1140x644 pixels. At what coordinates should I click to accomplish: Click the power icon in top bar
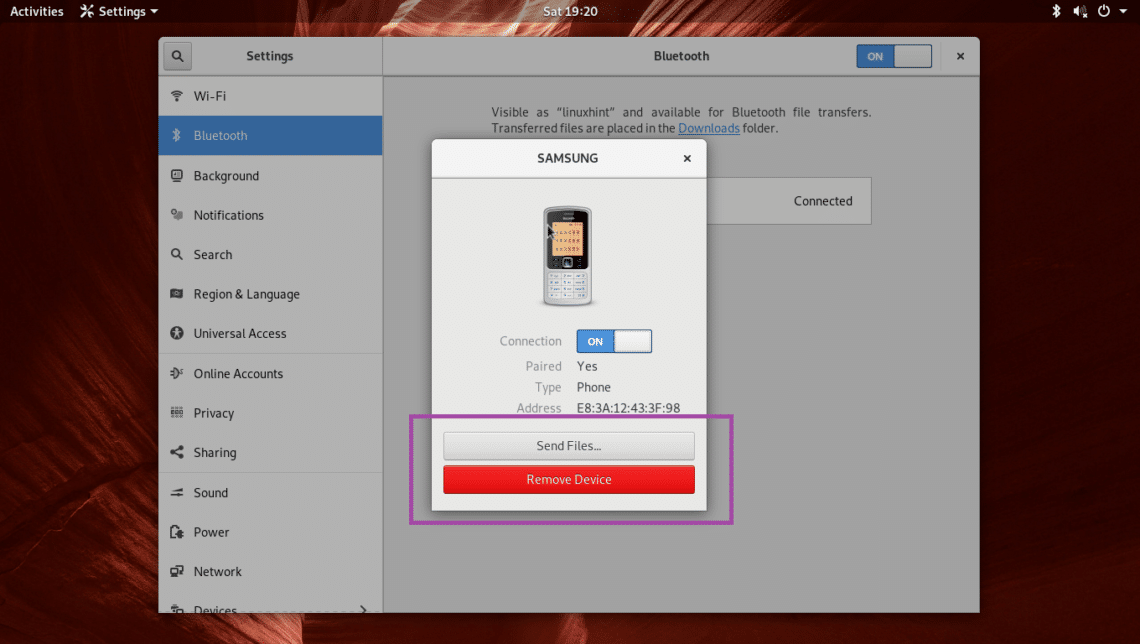(1104, 11)
